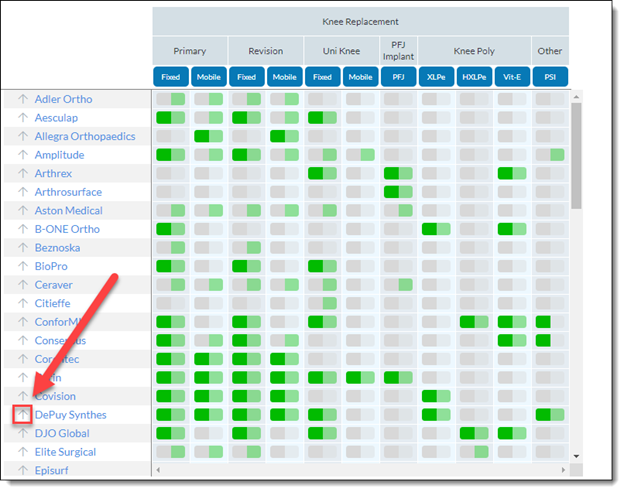Viewport: 624px width, 492px height.
Task: Click the HXLPe column button
Action: 474,77
